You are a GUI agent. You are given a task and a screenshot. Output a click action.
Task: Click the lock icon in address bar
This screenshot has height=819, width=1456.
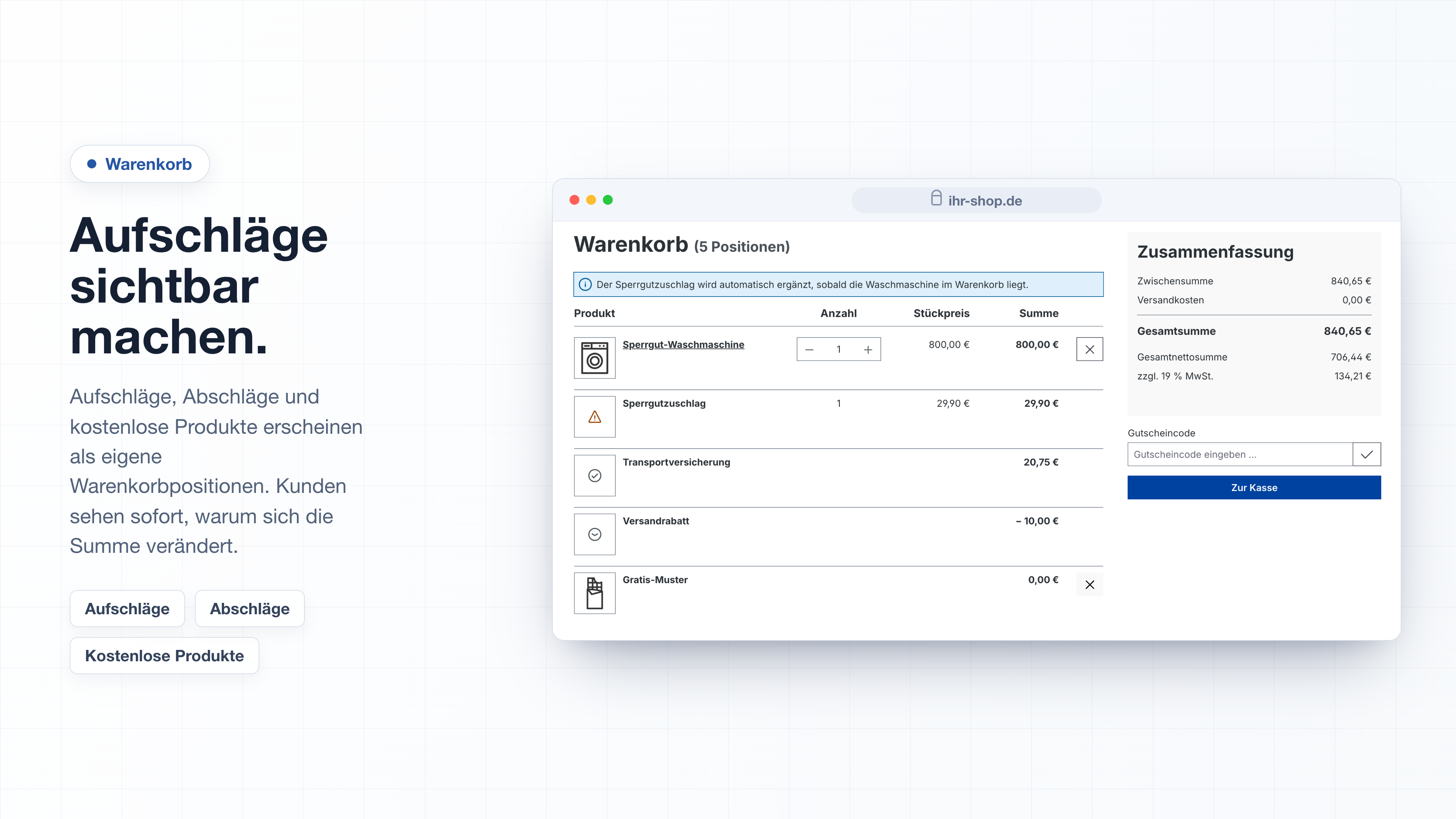936,198
